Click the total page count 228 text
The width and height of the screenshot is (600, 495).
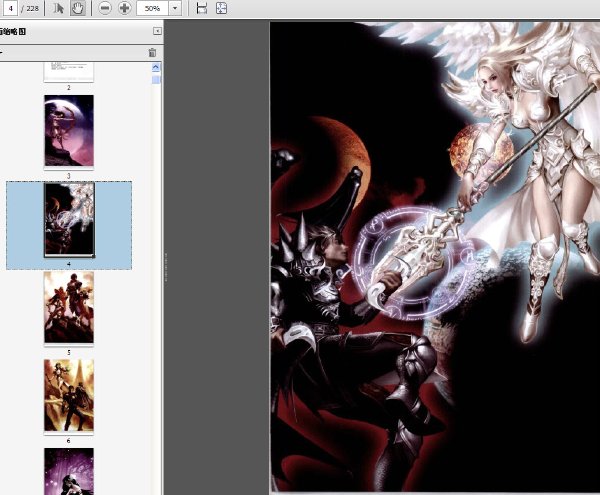click(x=33, y=8)
